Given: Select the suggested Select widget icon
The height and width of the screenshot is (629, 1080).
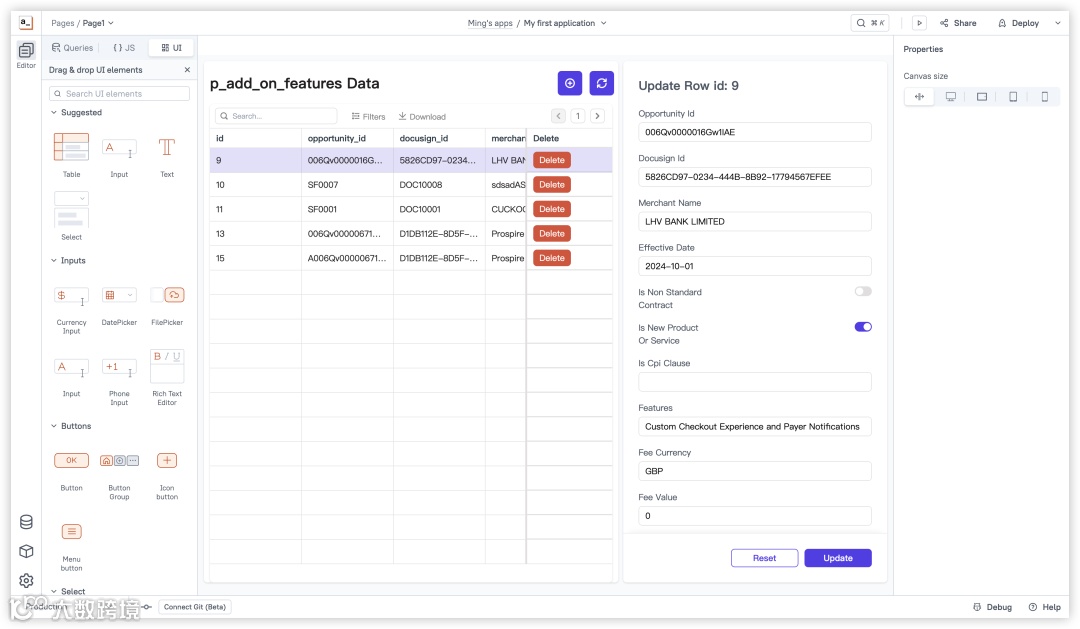Looking at the screenshot, I should click(72, 209).
